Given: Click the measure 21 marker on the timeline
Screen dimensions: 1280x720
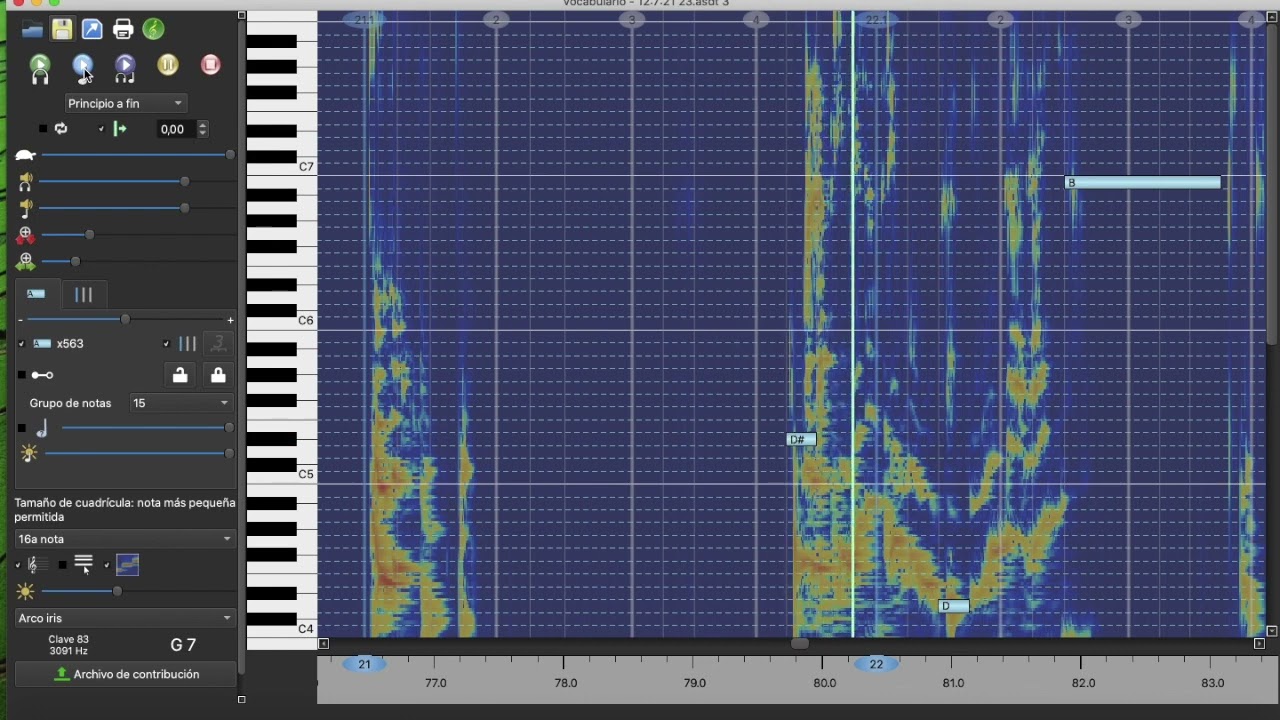Looking at the screenshot, I should 364,664.
